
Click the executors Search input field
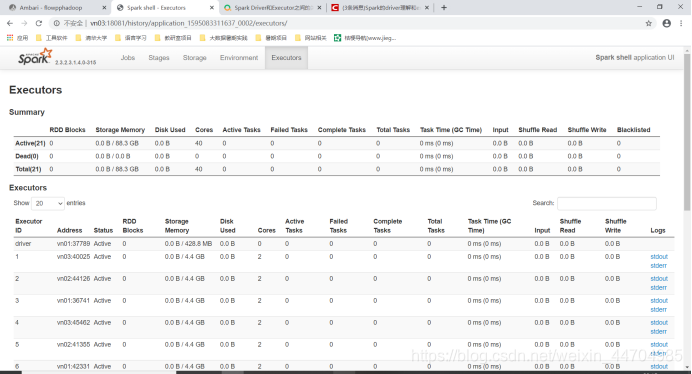click(x=607, y=203)
